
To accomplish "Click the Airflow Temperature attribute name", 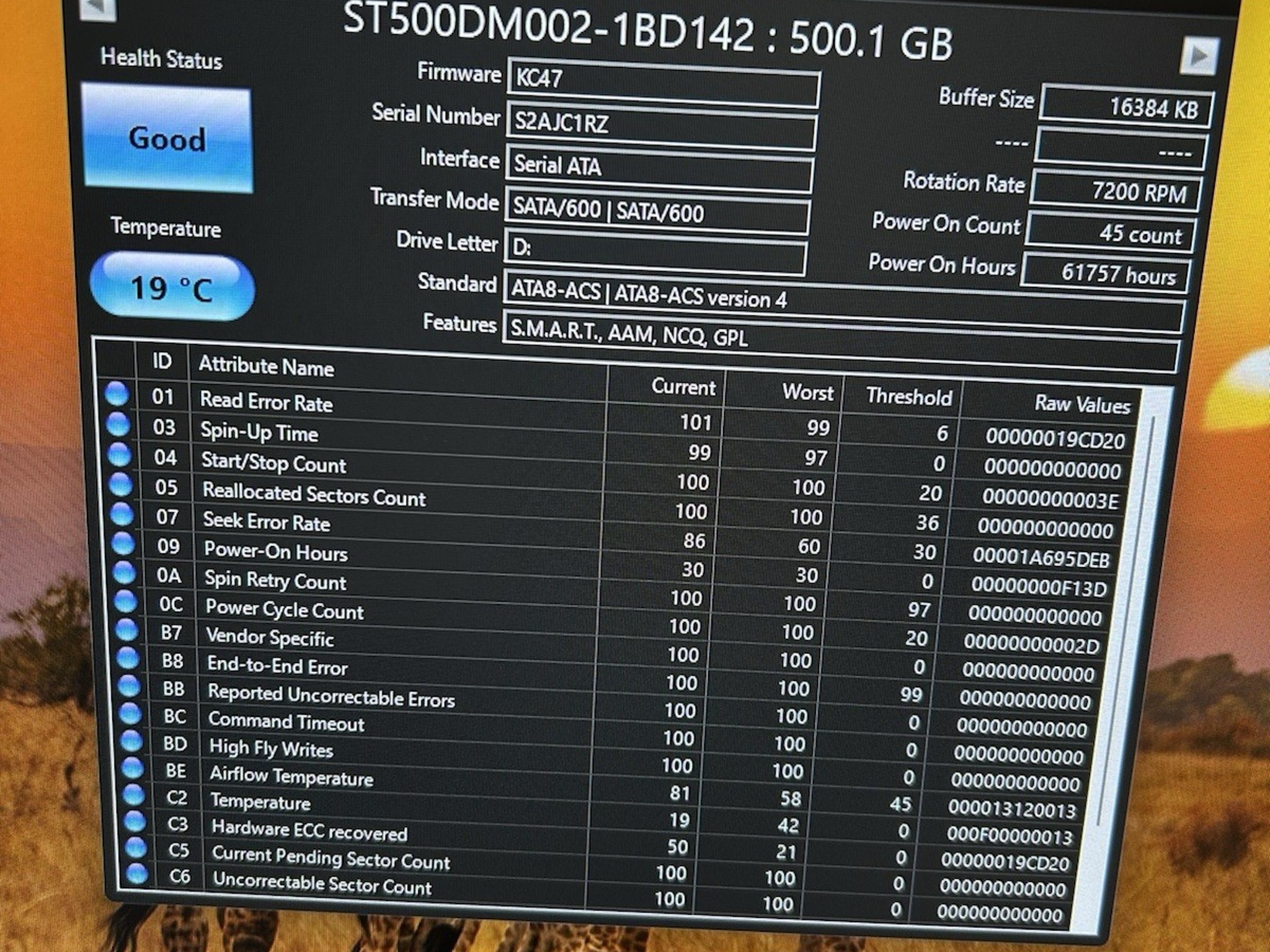I will (291, 775).
